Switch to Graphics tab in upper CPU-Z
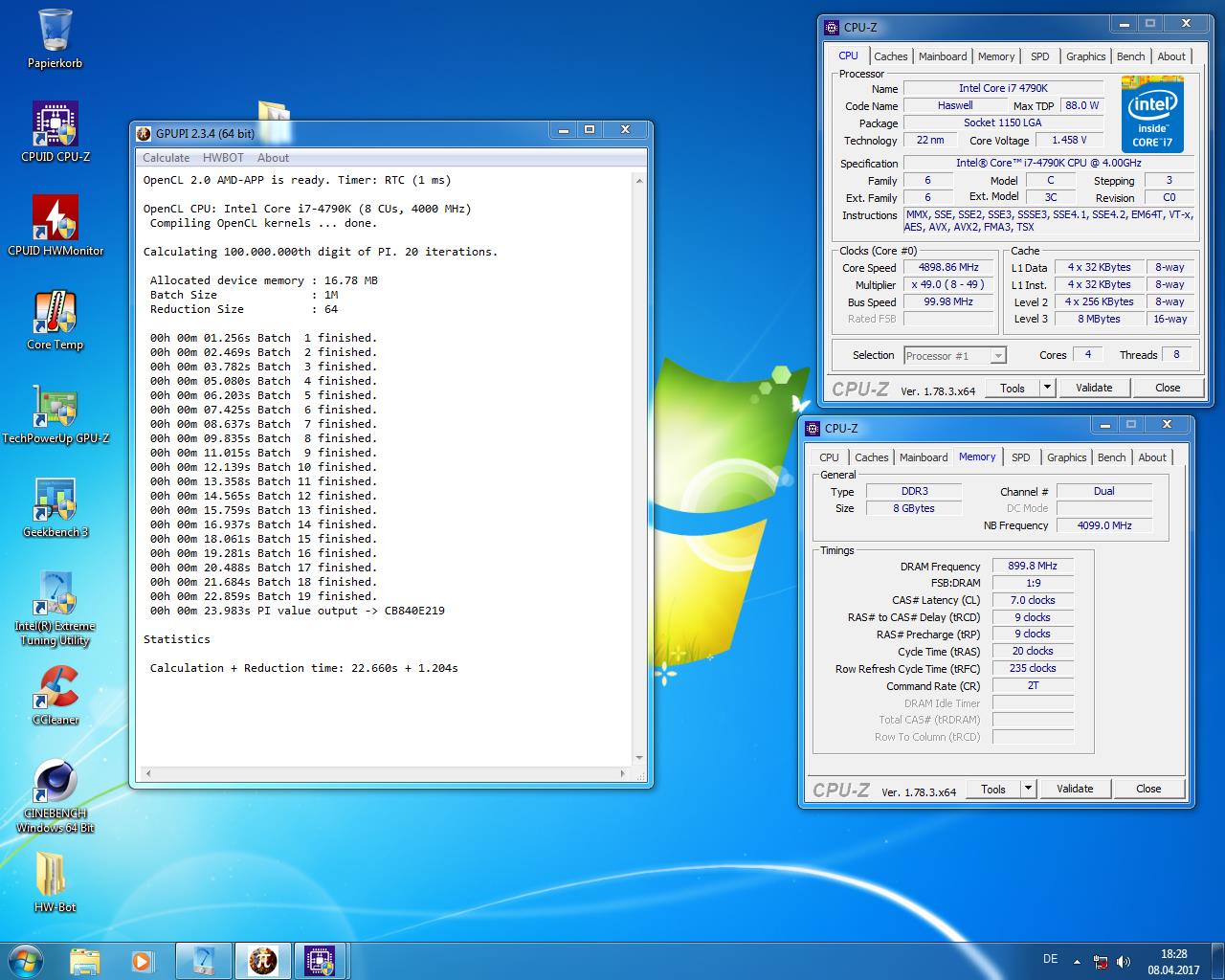The image size is (1225, 980). click(x=1086, y=56)
